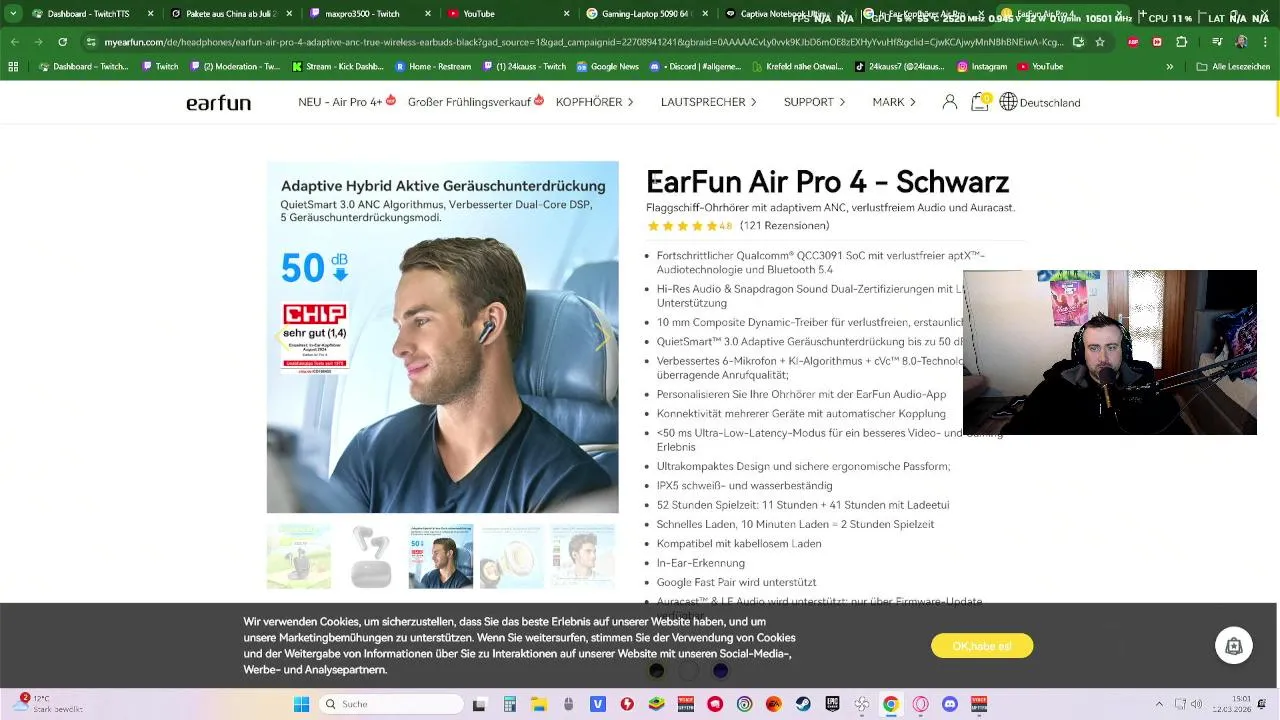1280x720 pixels.
Task: Go forward with the browser forward arrow
Action: (x=38, y=42)
